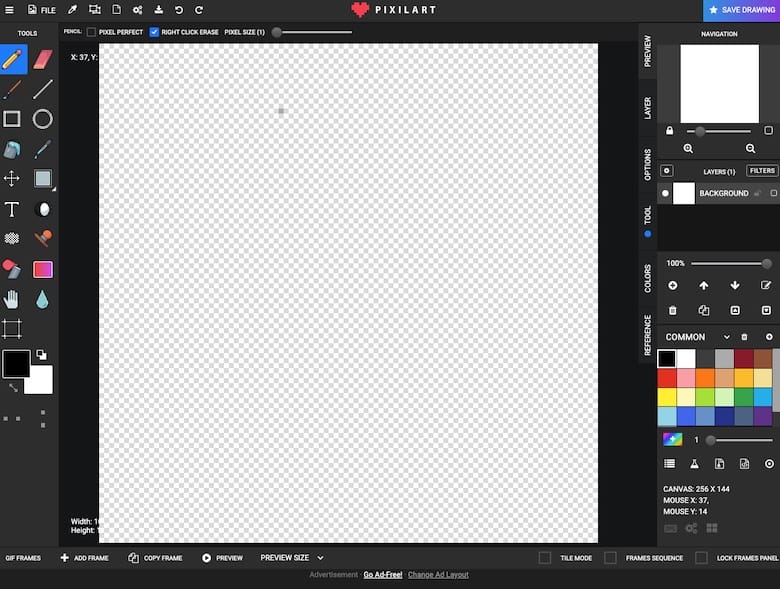Move layer down with the down arrow
This screenshot has width=780, height=589.
pos(735,285)
